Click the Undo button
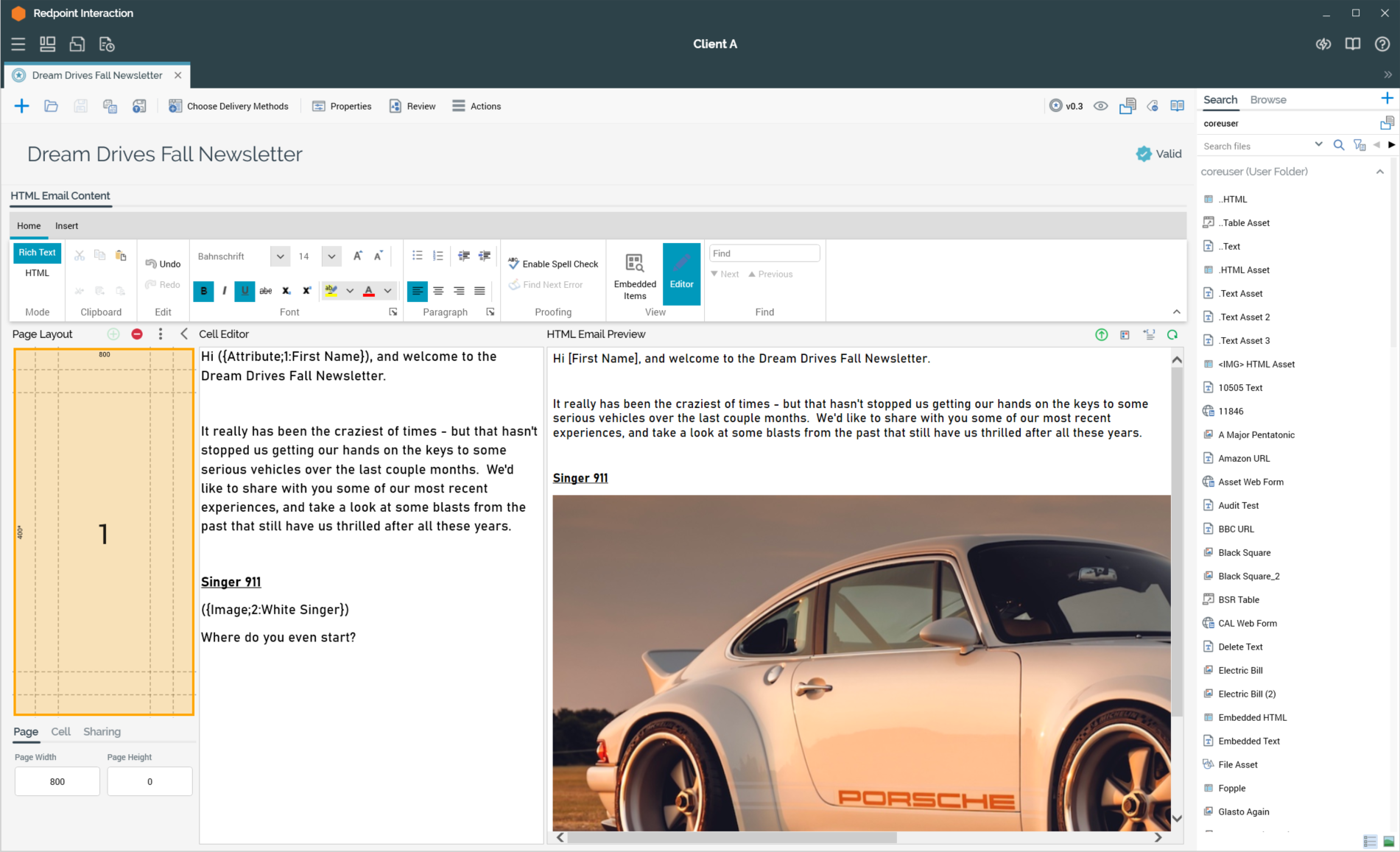 pyautogui.click(x=163, y=264)
